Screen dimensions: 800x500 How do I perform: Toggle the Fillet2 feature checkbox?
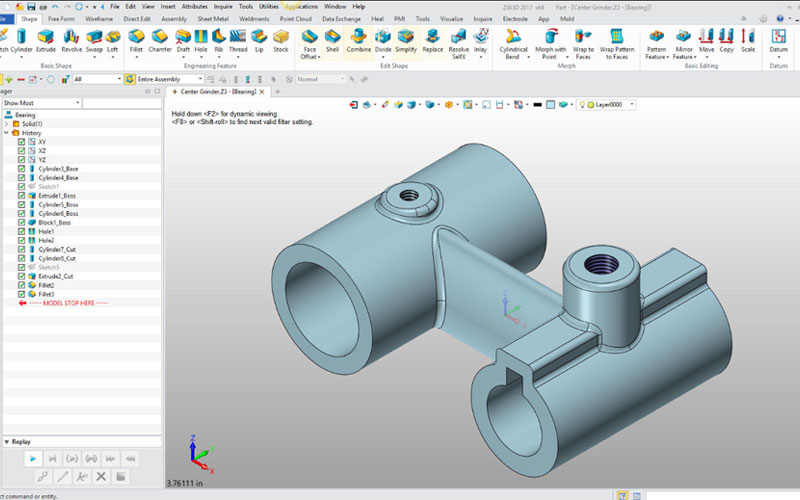click(21, 285)
